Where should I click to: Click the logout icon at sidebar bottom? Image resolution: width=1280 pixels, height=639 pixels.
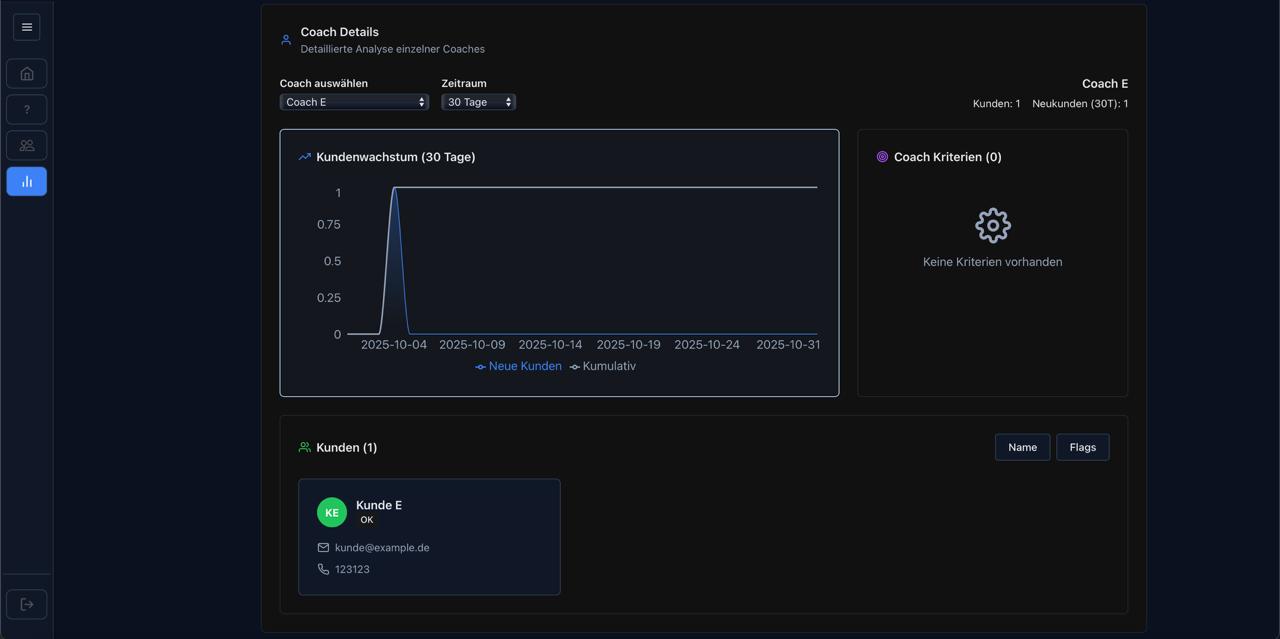click(x=27, y=604)
